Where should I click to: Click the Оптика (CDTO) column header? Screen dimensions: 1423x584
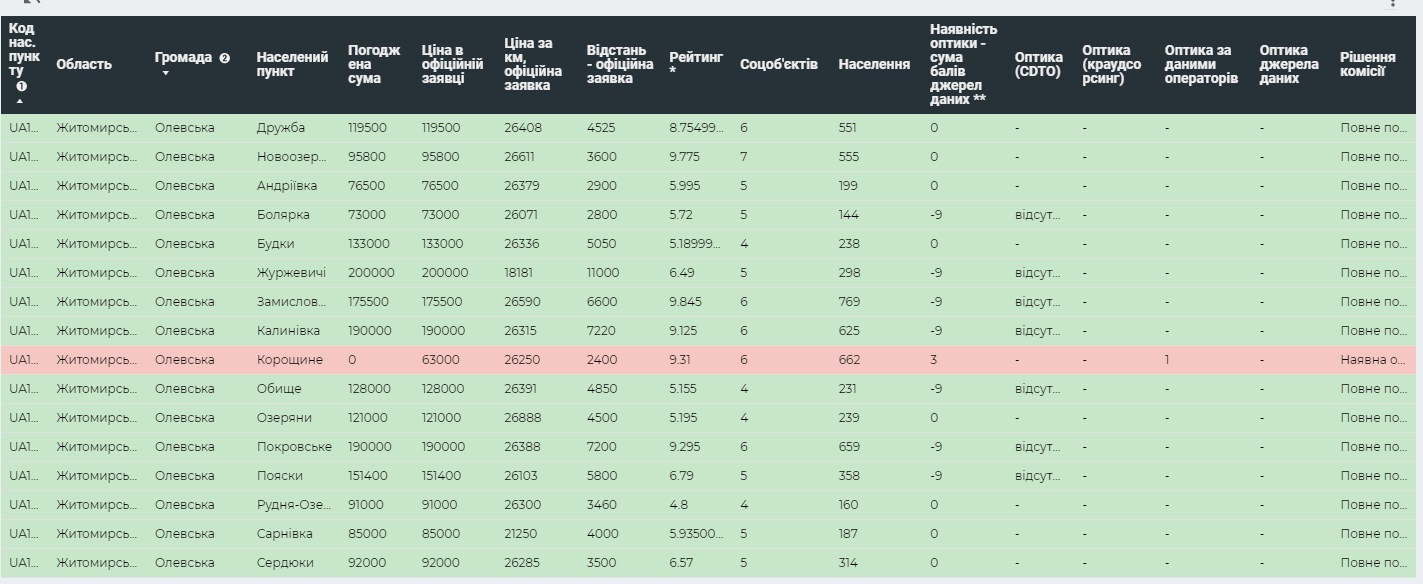1037,64
